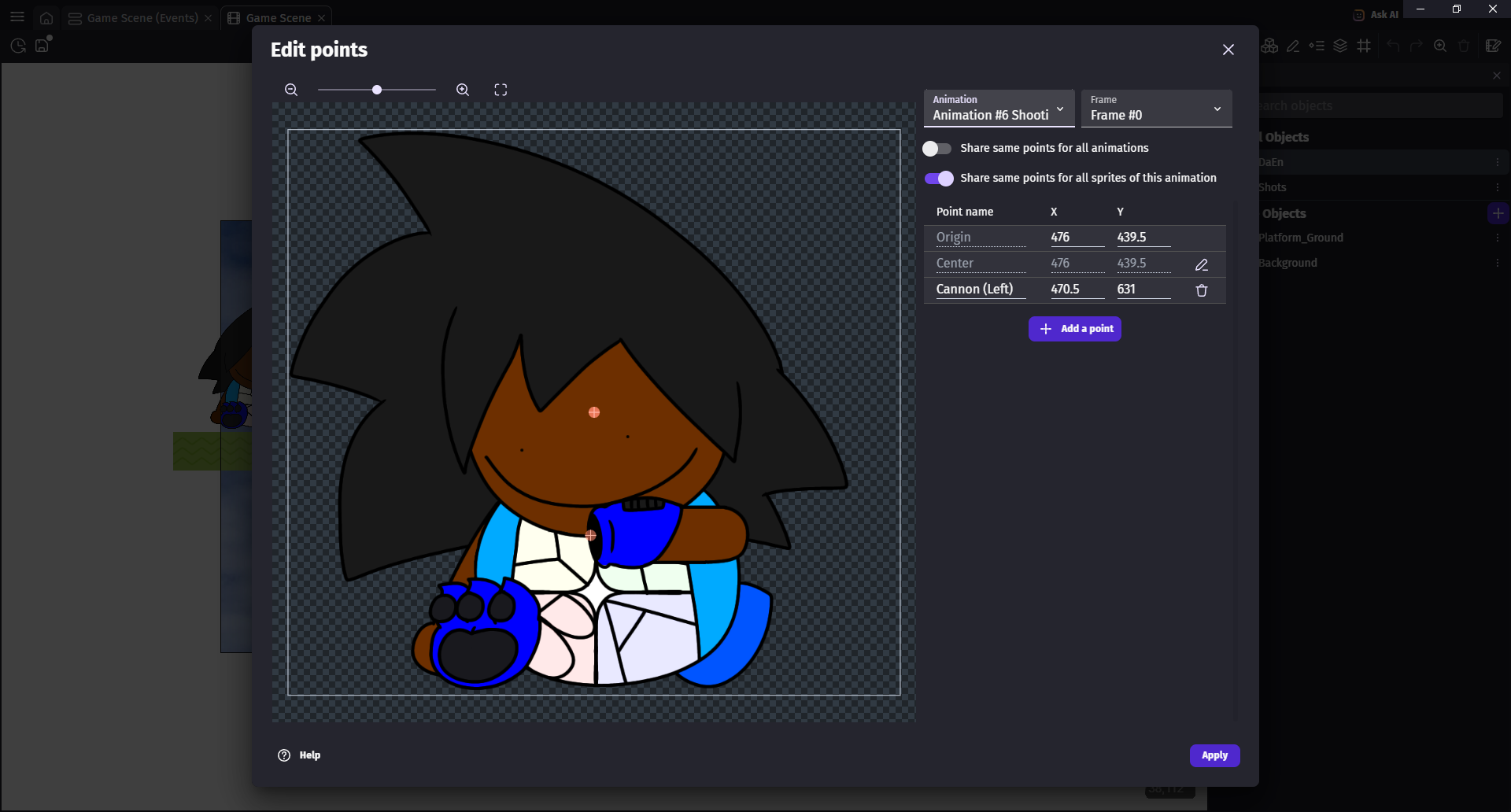Close the Edit points dialog
The width and height of the screenshot is (1511, 812).
pos(1228,50)
